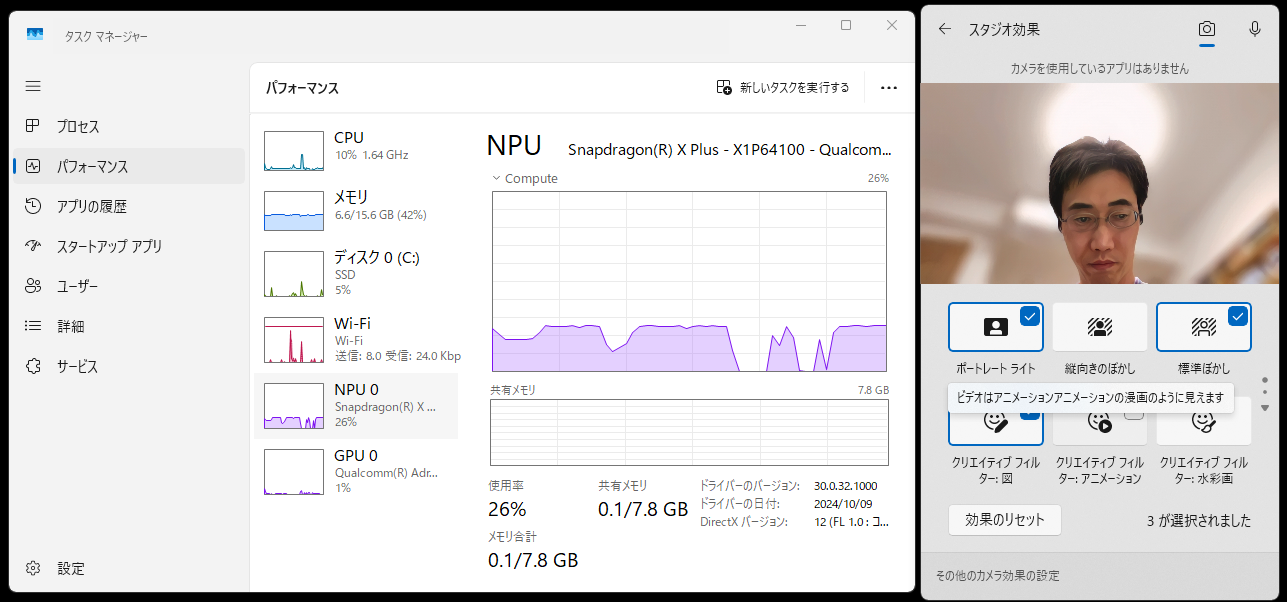Viewport: 1287px width, 602px height.
Task: Click Run new task (新しいタスクを実行する)
Action: pos(783,88)
